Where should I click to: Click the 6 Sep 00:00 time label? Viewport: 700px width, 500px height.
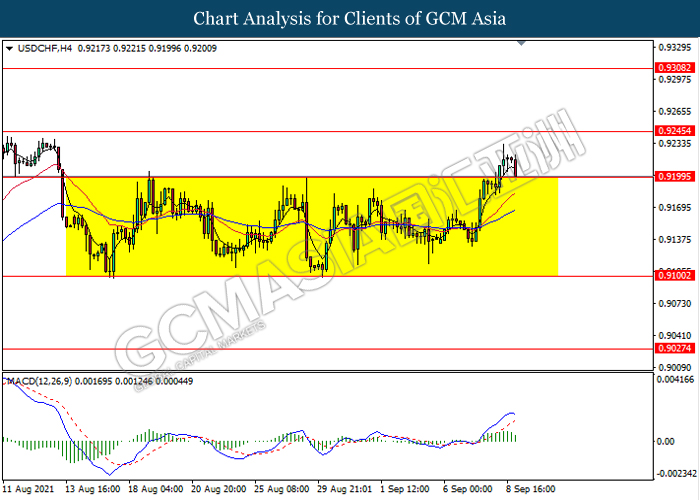(x=468, y=489)
